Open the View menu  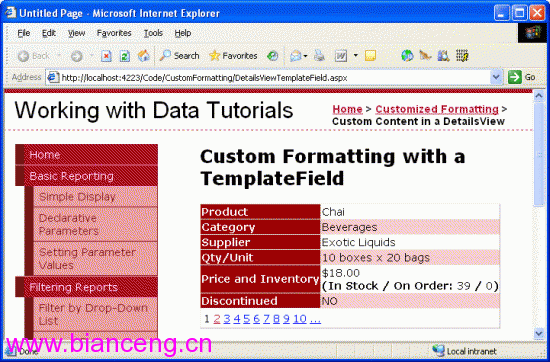(x=76, y=33)
